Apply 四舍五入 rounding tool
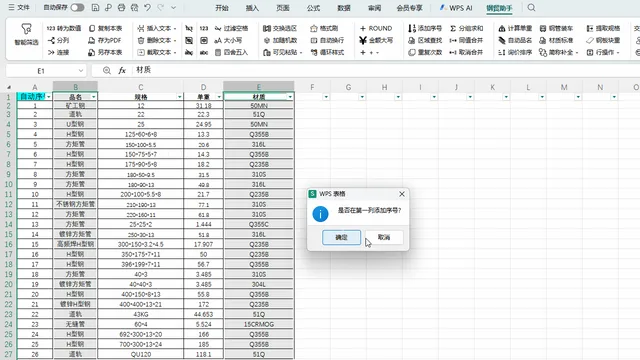This screenshot has height=360, width=640. click(x=231, y=52)
